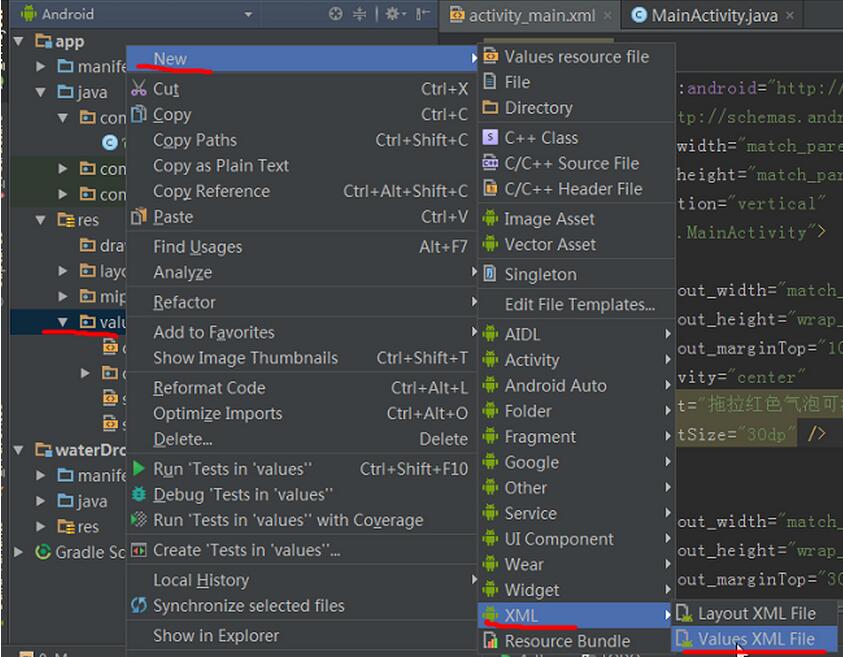The width and height of the screenshot is (843, 657).
Task: Click the collapse all icon in project toolbar
Action: tap(360, 14)
